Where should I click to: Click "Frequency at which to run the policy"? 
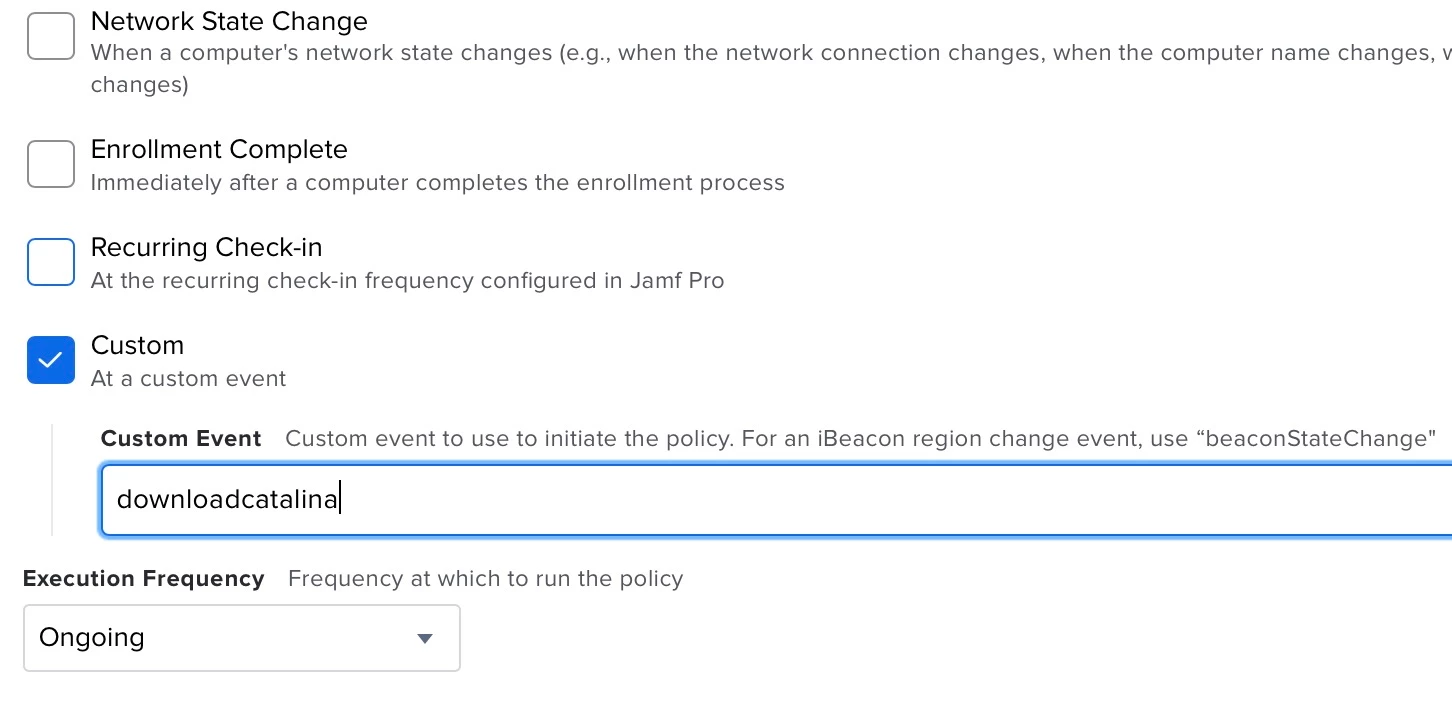point(485,578)
